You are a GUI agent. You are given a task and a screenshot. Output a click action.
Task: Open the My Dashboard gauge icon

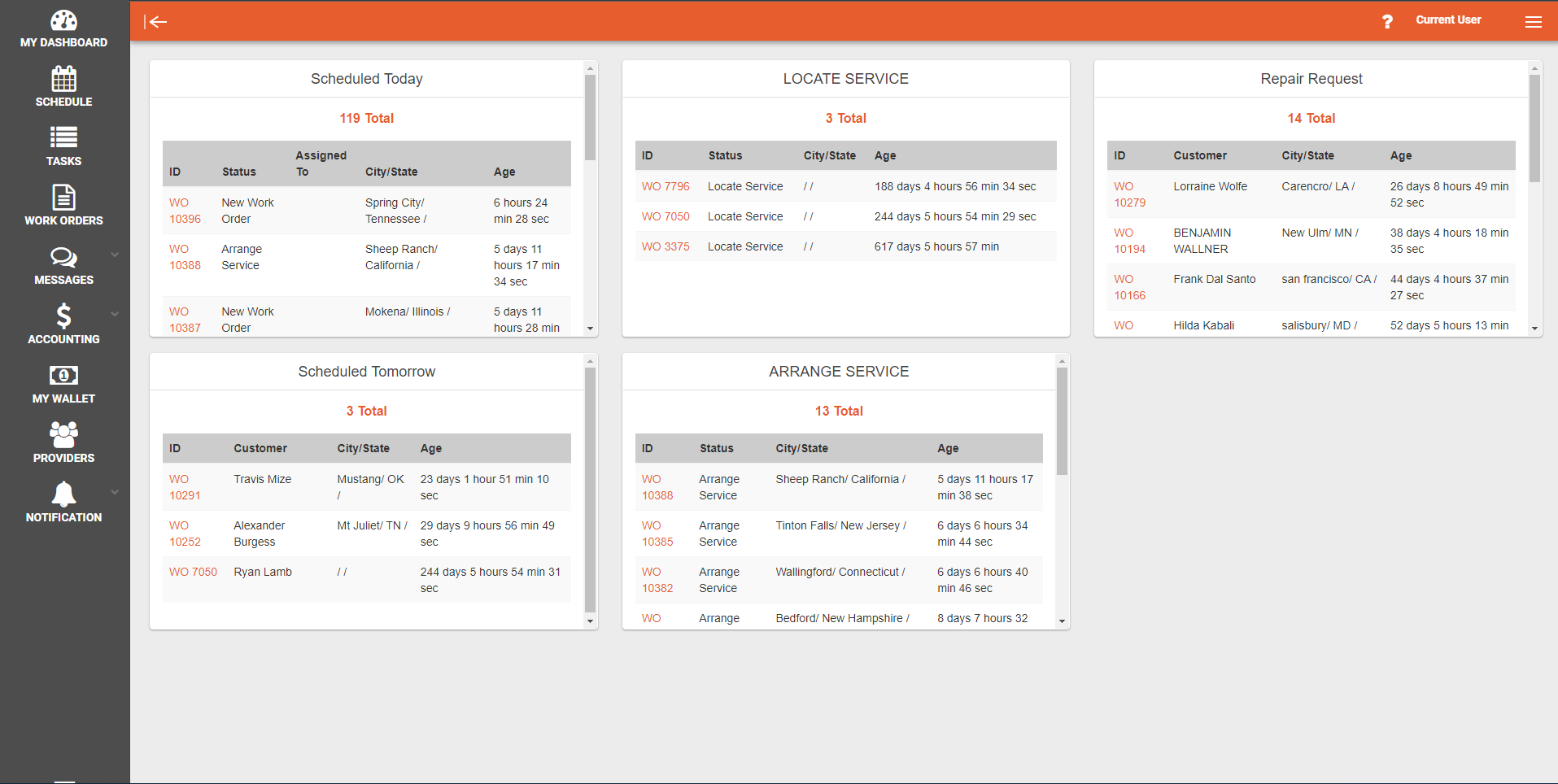pyautogui.click(x=63, y=20)
